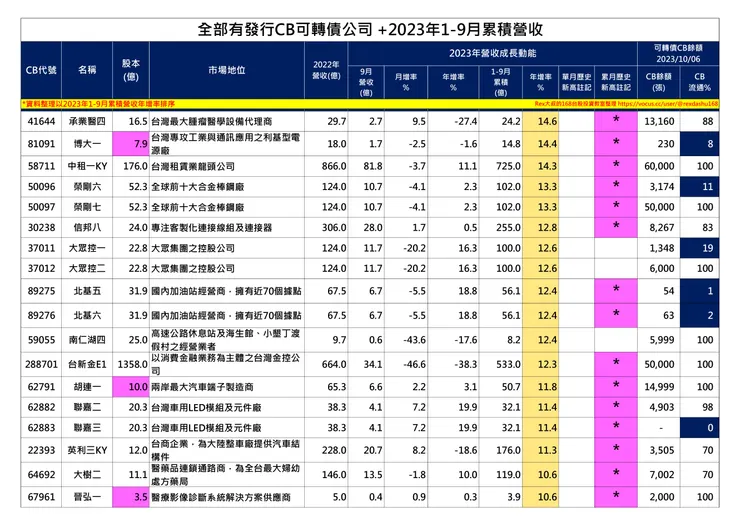Click the CB流通% column header

(699, 82)
